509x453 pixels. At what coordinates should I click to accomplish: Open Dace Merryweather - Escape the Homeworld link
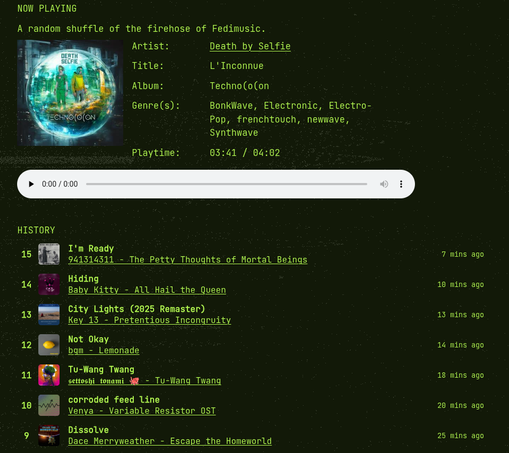[170, 441]
